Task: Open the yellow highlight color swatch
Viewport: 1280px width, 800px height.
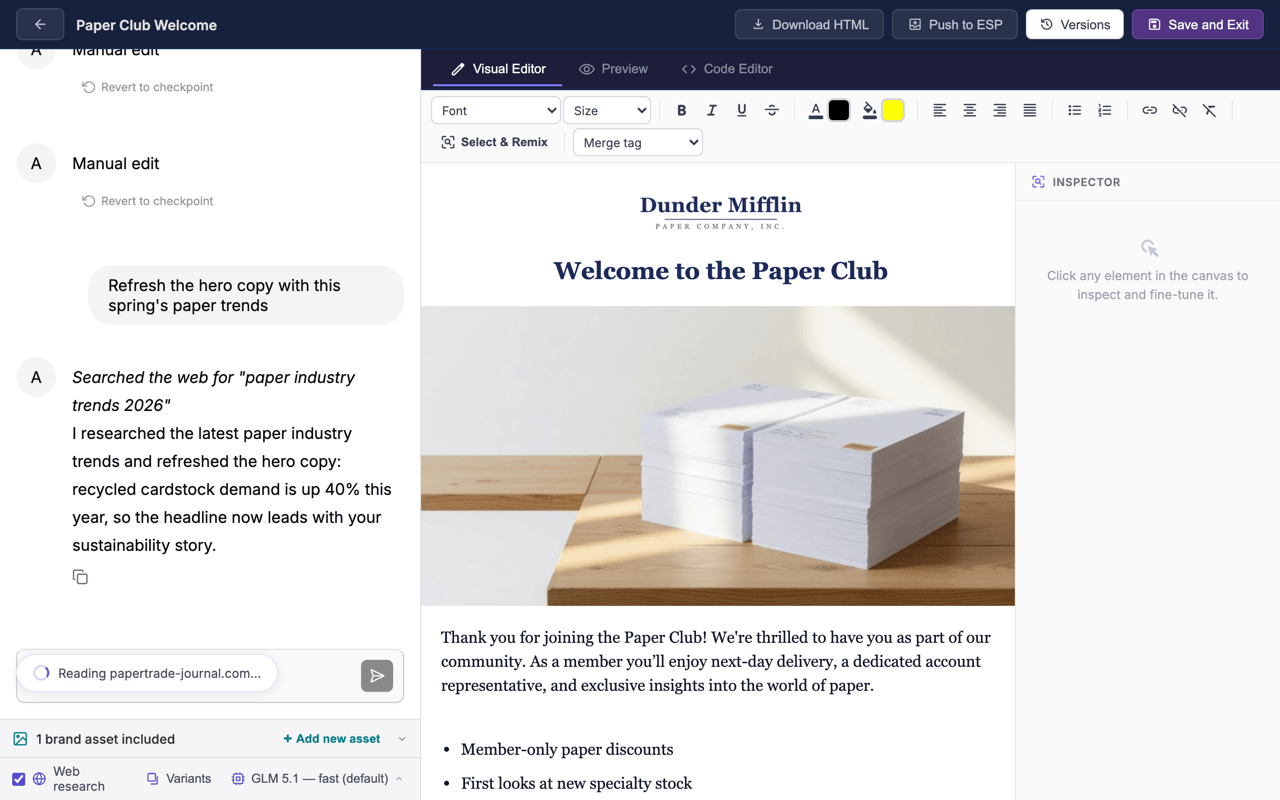Action: 893,110
